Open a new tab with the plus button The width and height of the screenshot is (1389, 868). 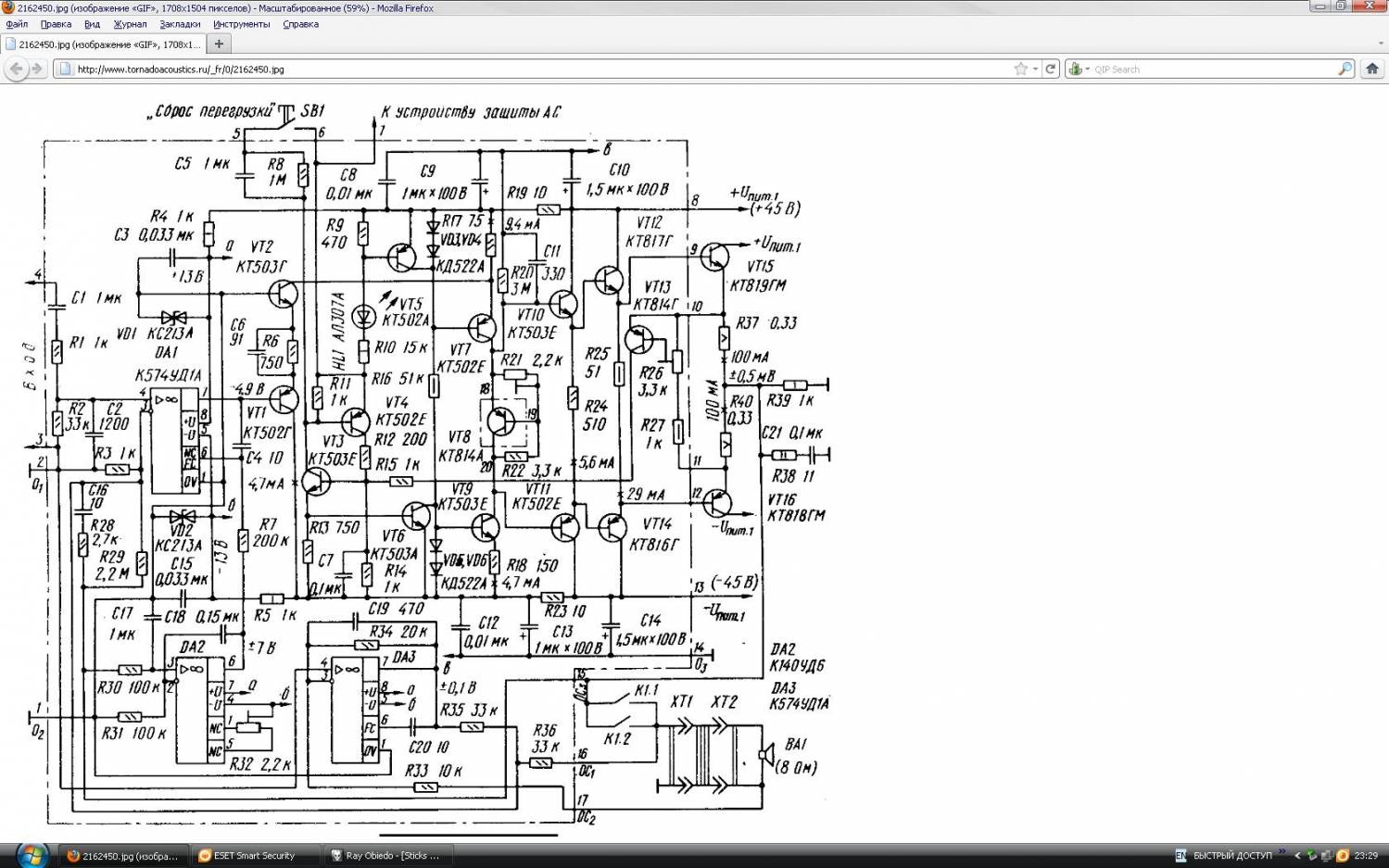pos(219,44)
